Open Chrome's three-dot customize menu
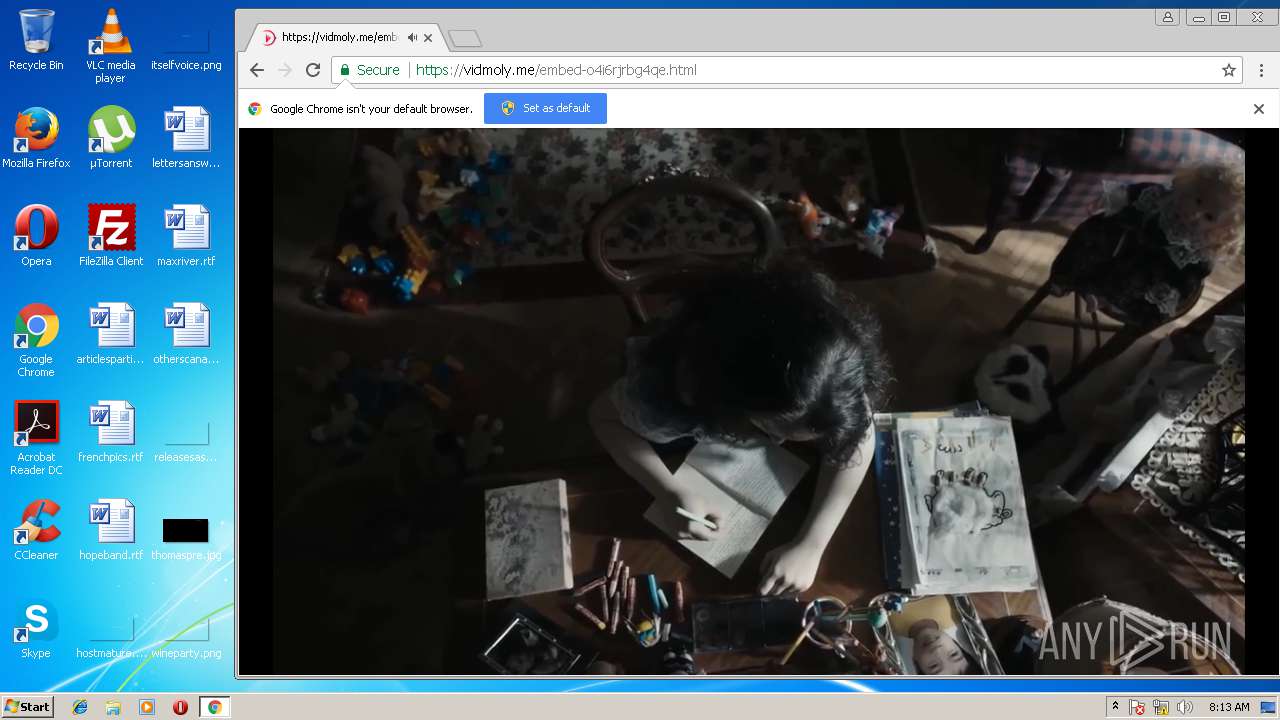Image resolution: width=1280 pixels, height=720 pixels. pos(1261,70)
